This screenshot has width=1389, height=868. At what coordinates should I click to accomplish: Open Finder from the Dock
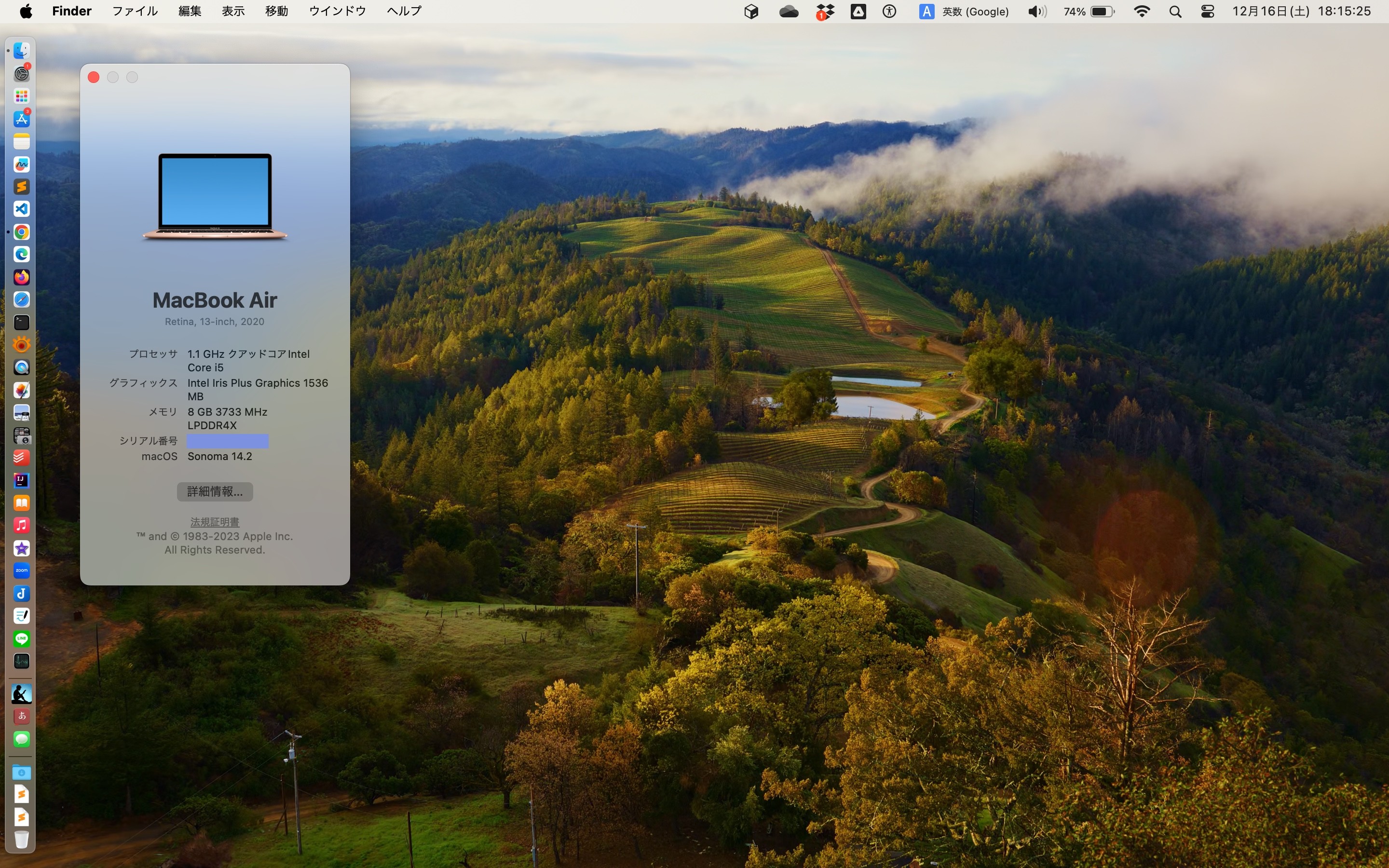22,51
